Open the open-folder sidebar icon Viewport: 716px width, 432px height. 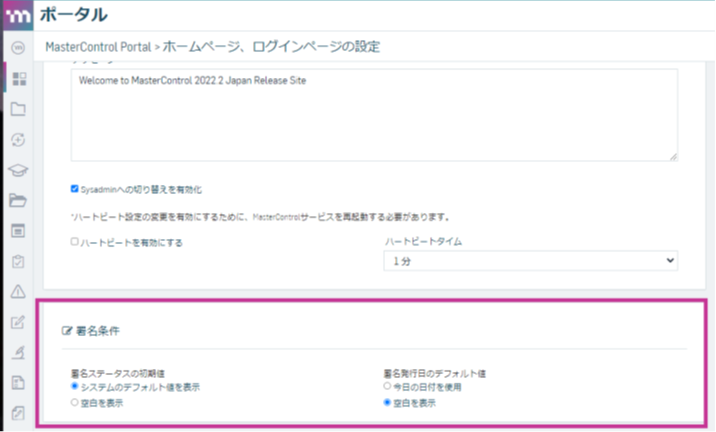(18, 200)
